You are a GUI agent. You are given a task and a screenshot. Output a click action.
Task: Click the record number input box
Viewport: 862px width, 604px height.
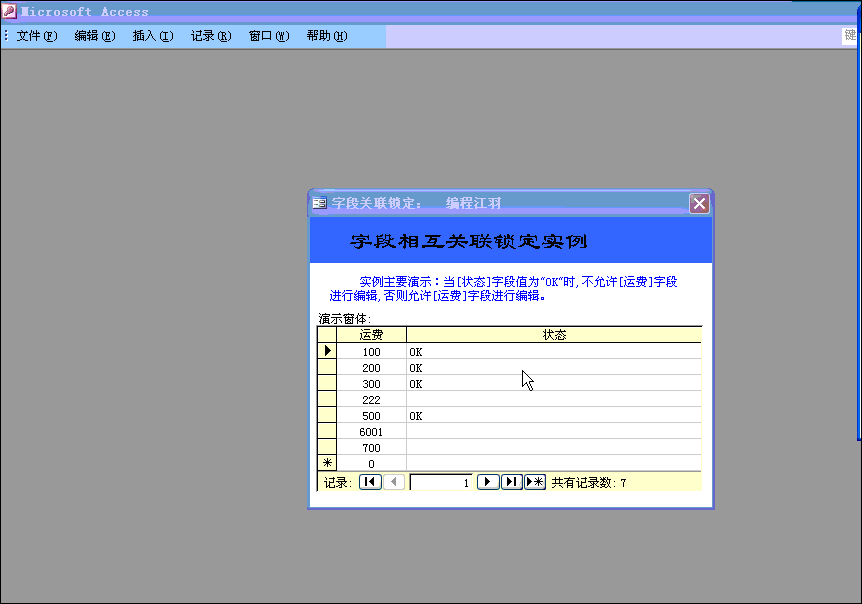(x=440, y=482)
